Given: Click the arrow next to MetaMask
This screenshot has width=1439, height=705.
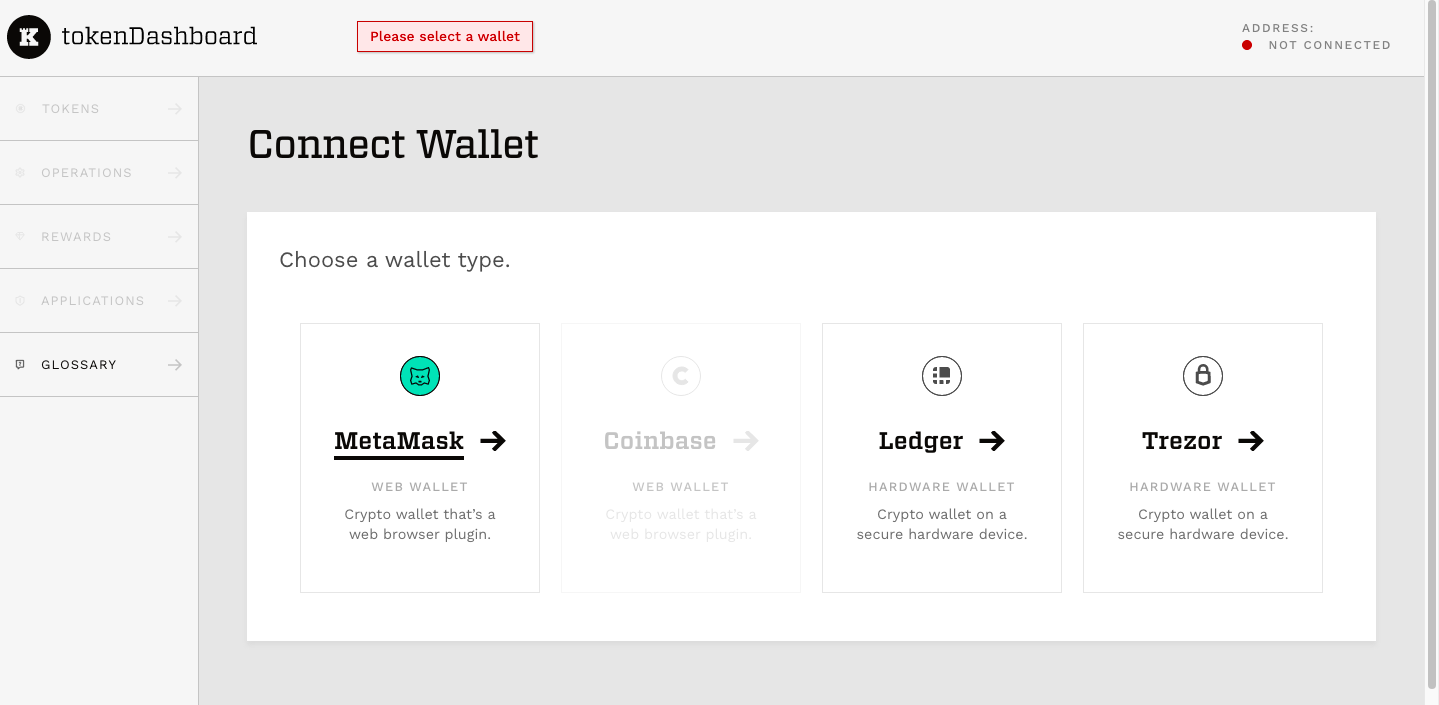Looking at the screenshot, I should tap(493, 441).
